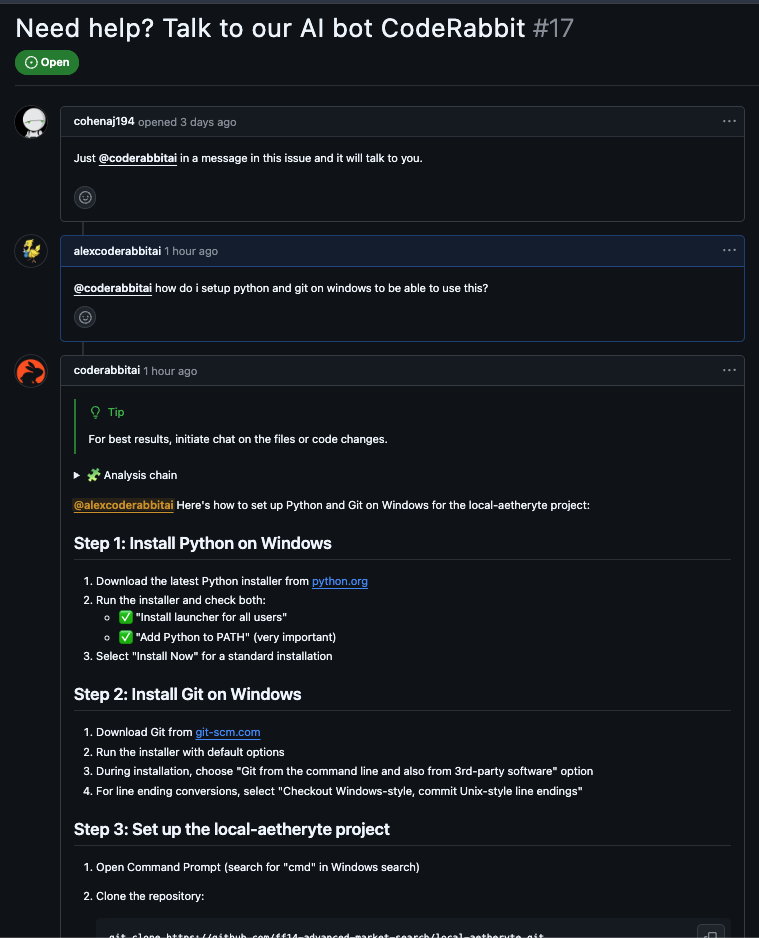Add an emoji reaction to cohenaj194's comment
Image resolution: width=759 pixels, height=938 pixels.
pos(85,197)
